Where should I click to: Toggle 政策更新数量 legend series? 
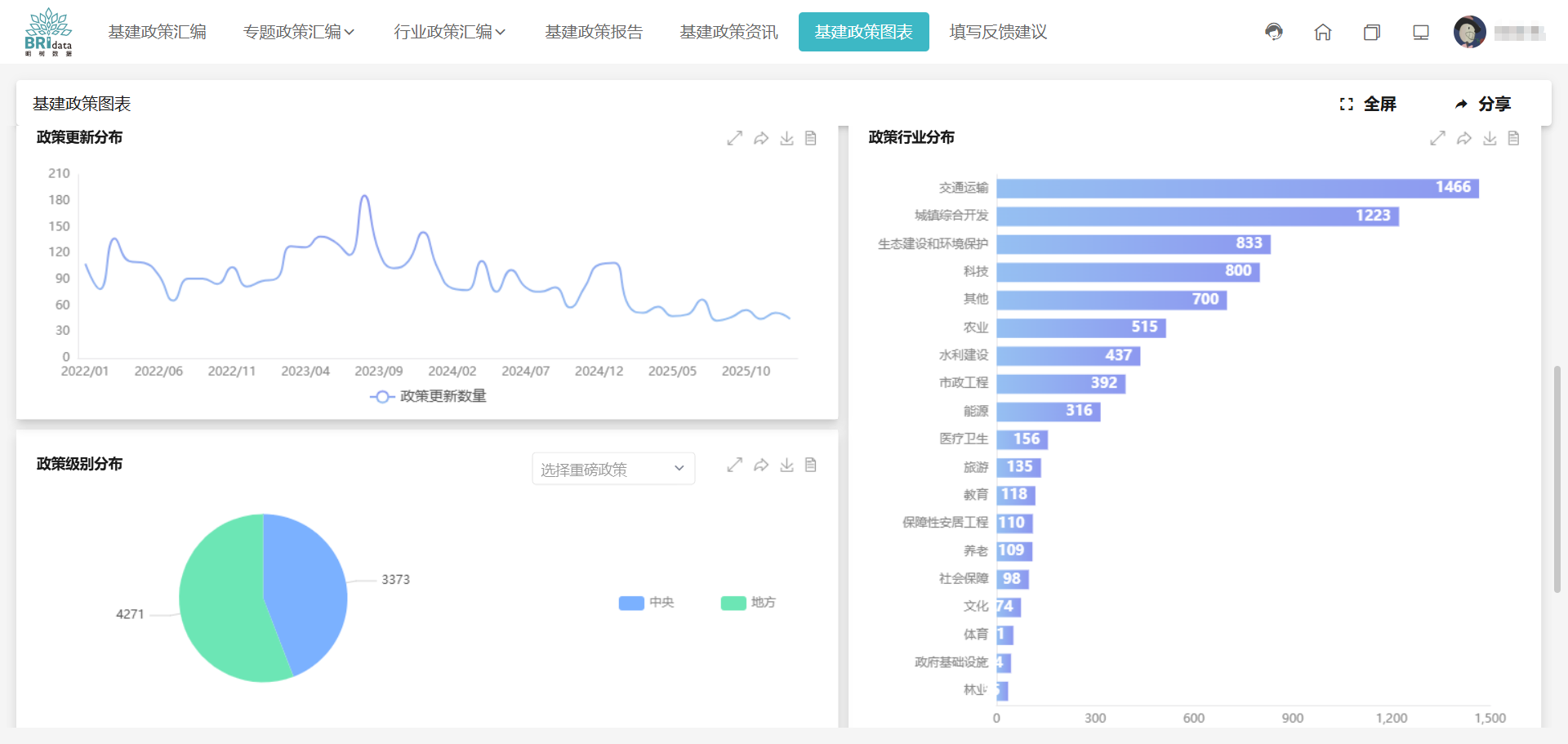[x=428, y=396]
